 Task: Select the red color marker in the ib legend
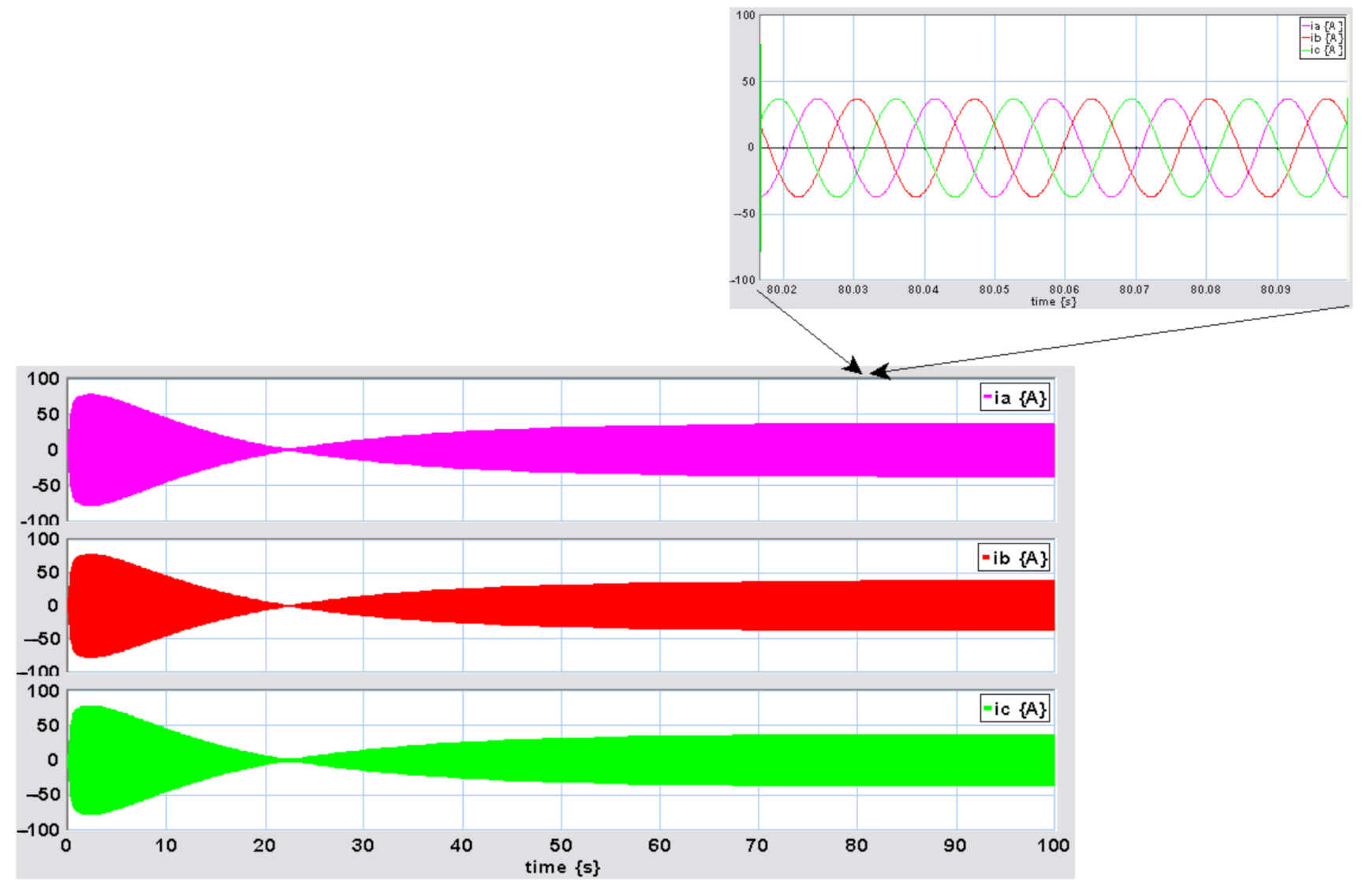pyautogui.click(x=986, y=557)
